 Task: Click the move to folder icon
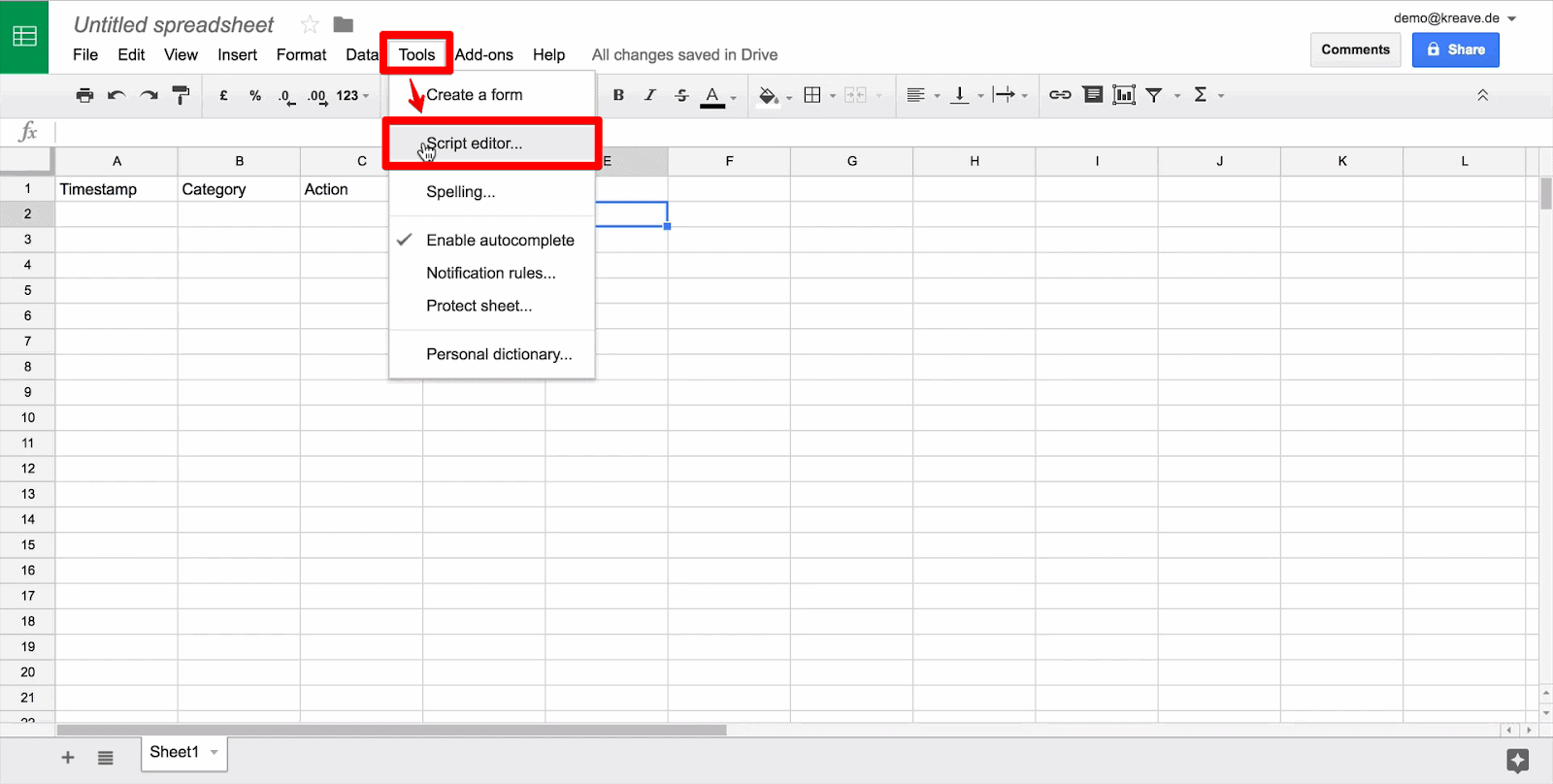coord(344,24)
